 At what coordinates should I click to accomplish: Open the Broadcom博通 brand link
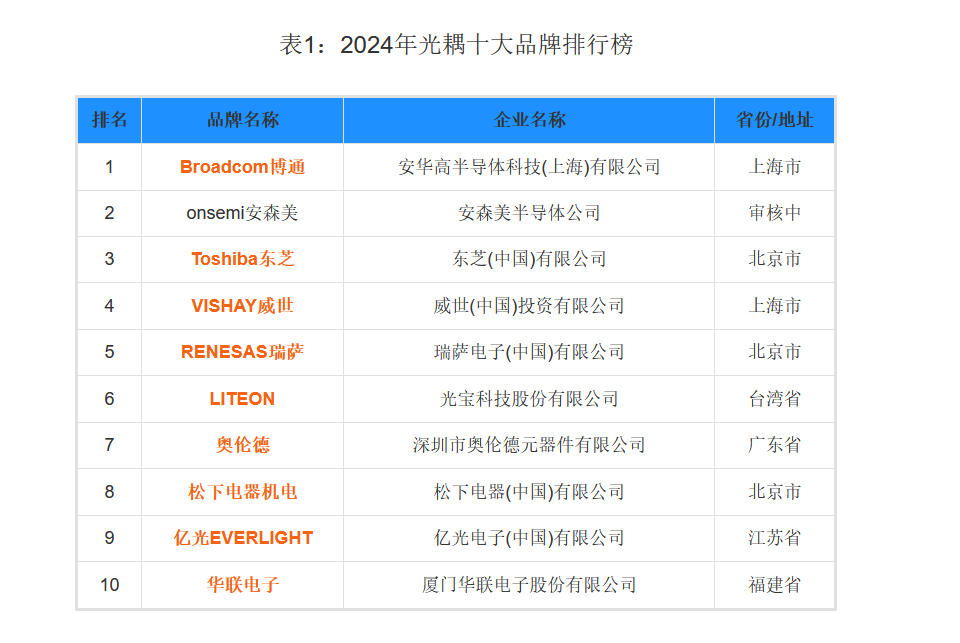(x=242, y=167)
